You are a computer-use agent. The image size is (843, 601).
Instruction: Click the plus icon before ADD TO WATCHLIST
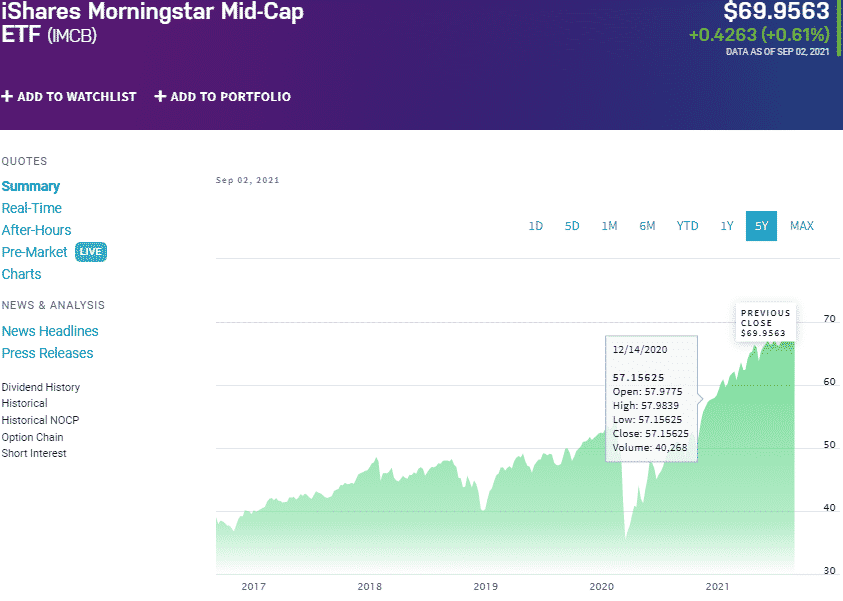coord(7,96)
